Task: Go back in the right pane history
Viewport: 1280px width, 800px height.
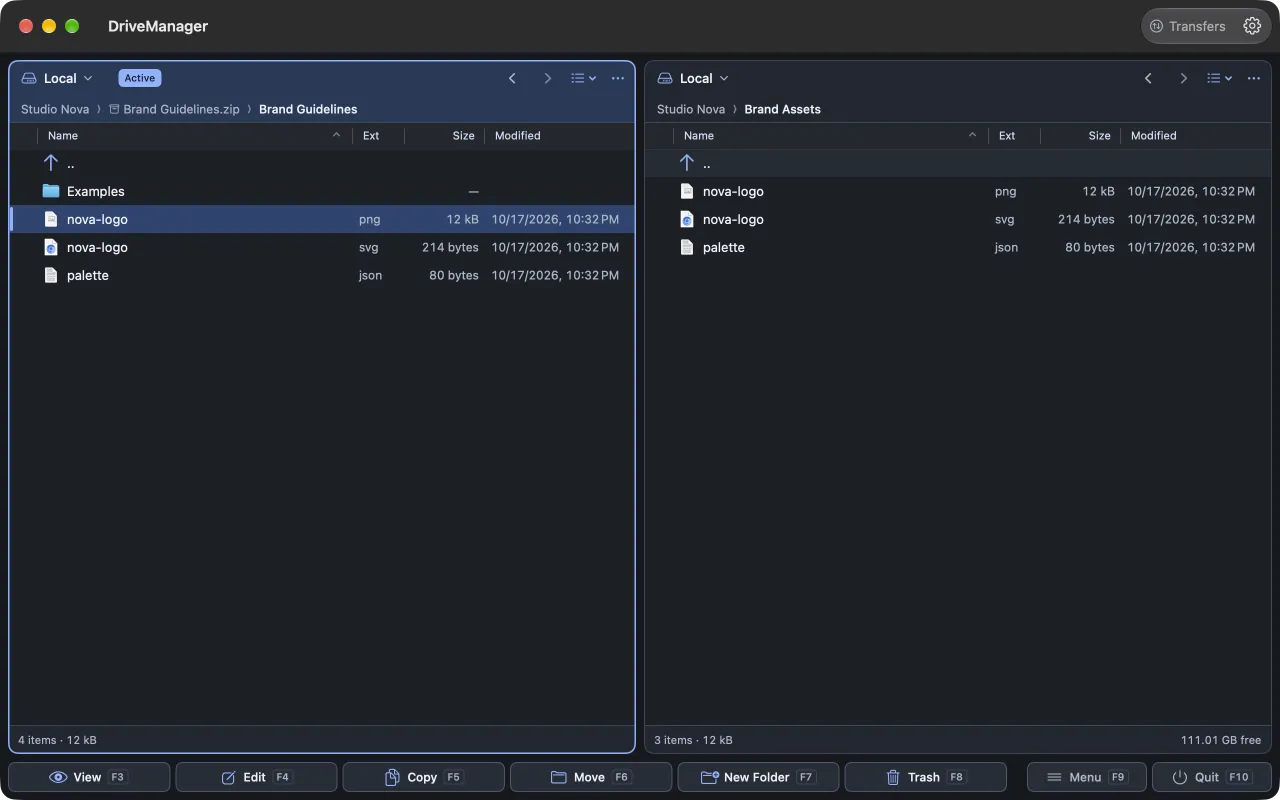Action: pos(1148,78)
